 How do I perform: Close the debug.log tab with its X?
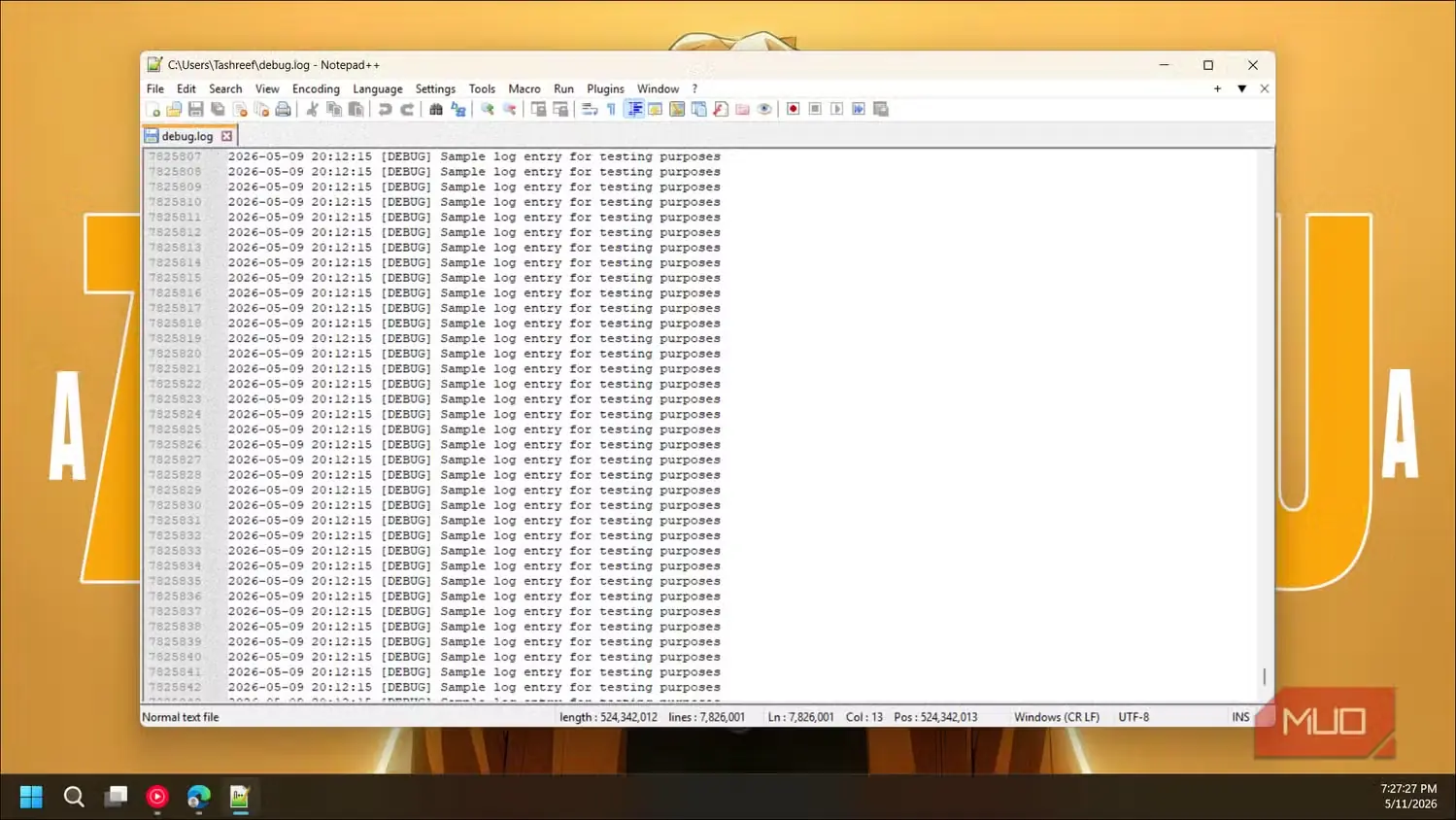(x=227, y=136)
